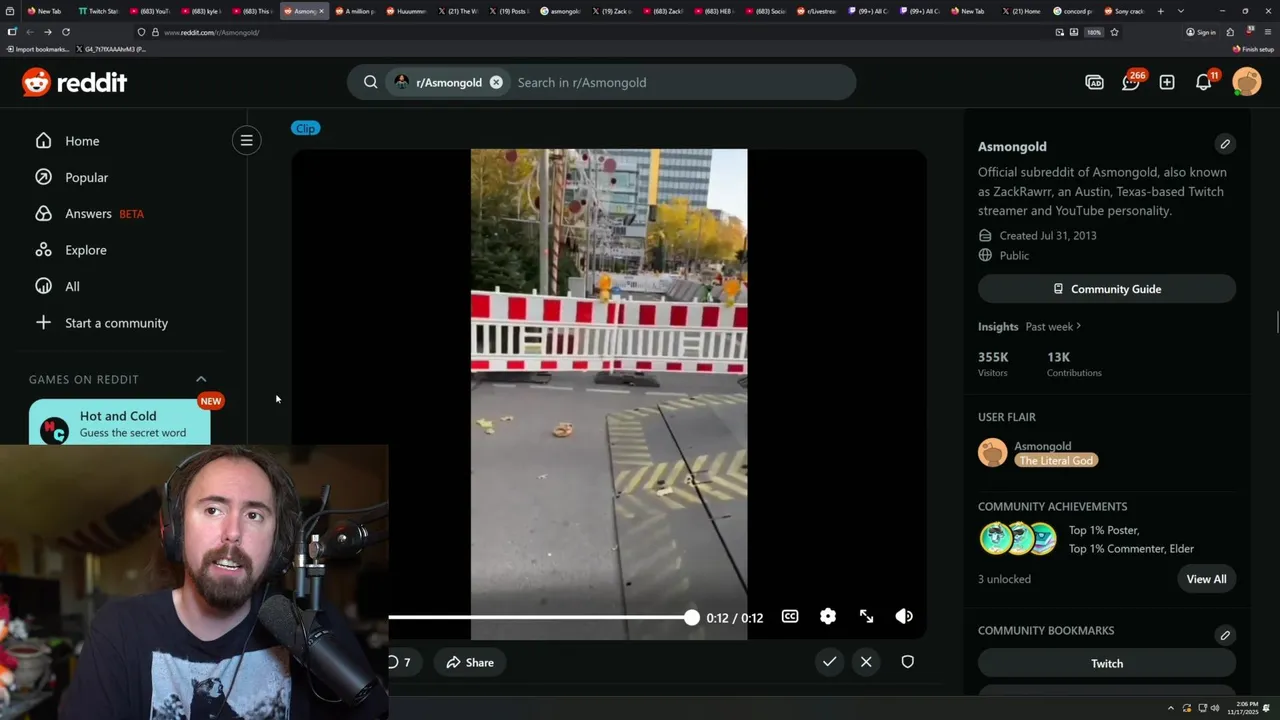
Task: Reload the page
Action: [66, 32]
